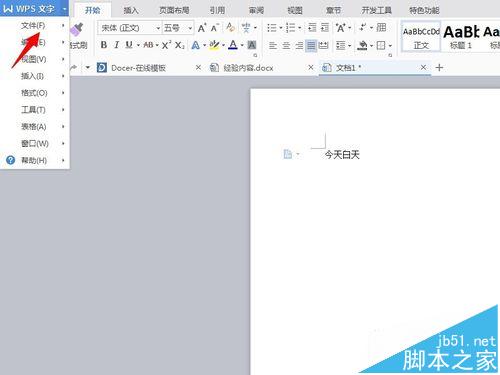The height and width of the screenshot is (375, 500).
Task: Align text right
Action: coord(299,45)
